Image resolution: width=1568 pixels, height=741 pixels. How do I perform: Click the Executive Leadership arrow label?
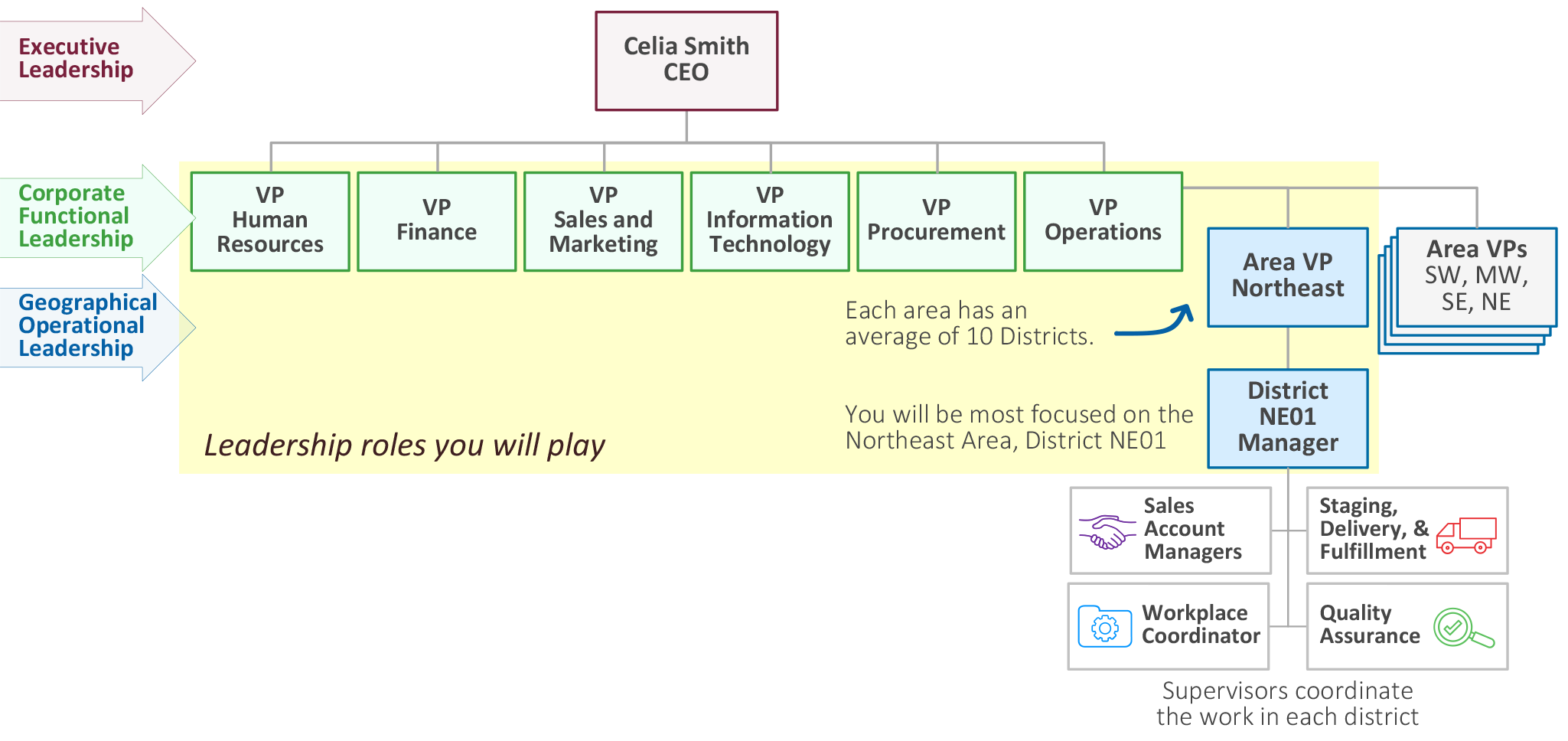click(77, 59)
